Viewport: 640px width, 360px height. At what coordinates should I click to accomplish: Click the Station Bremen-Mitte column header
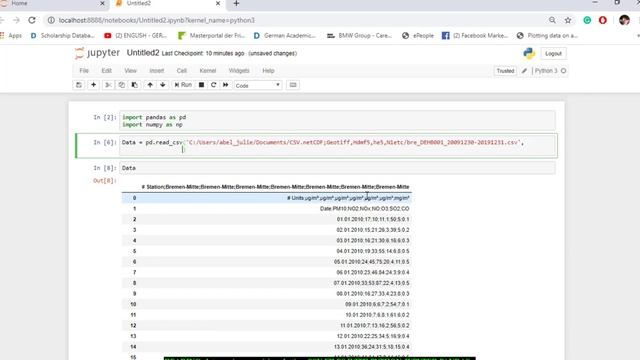click(275, 187)
